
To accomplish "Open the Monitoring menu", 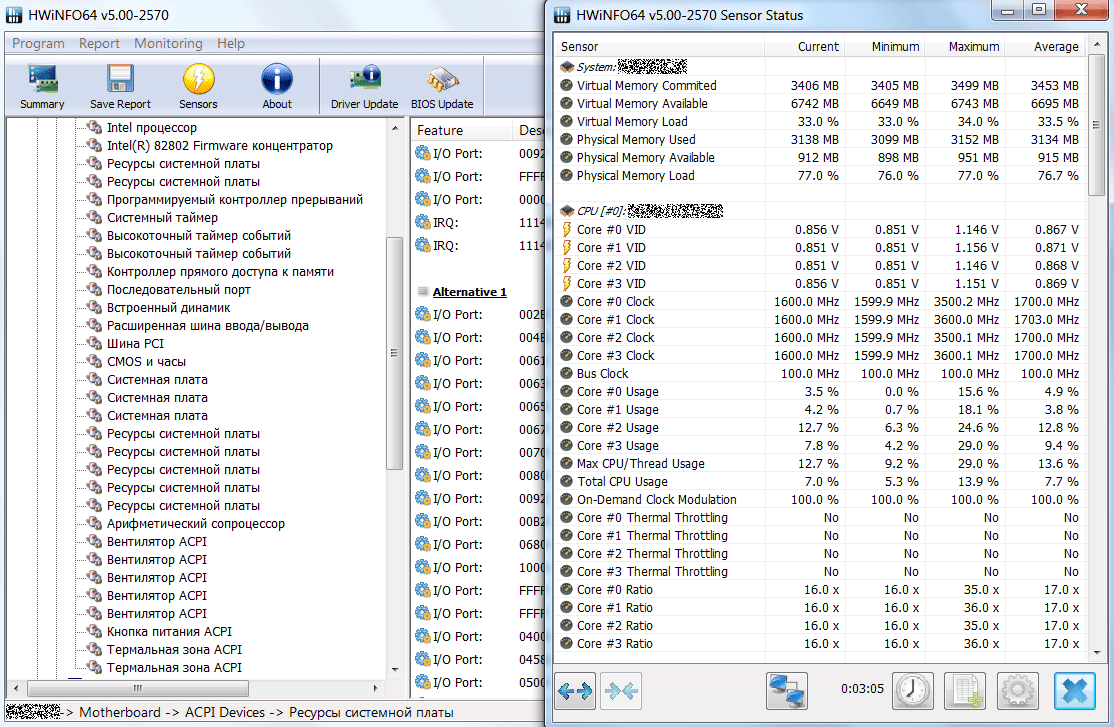I will click(168, 43).
